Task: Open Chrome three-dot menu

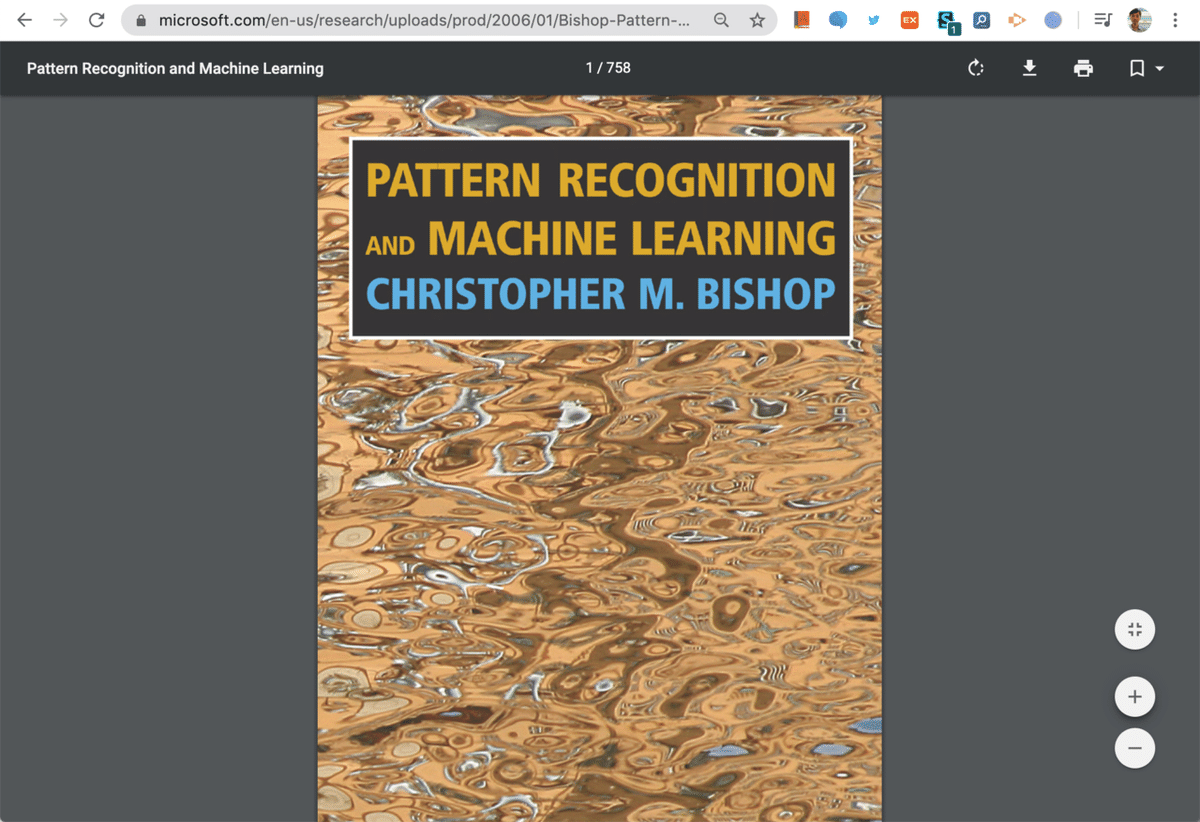Action: click(x=1175, y=20)
